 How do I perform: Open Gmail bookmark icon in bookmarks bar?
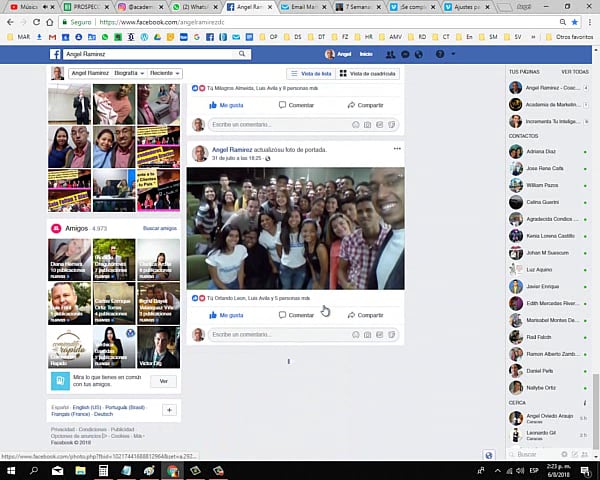click(x=52, y=37)
